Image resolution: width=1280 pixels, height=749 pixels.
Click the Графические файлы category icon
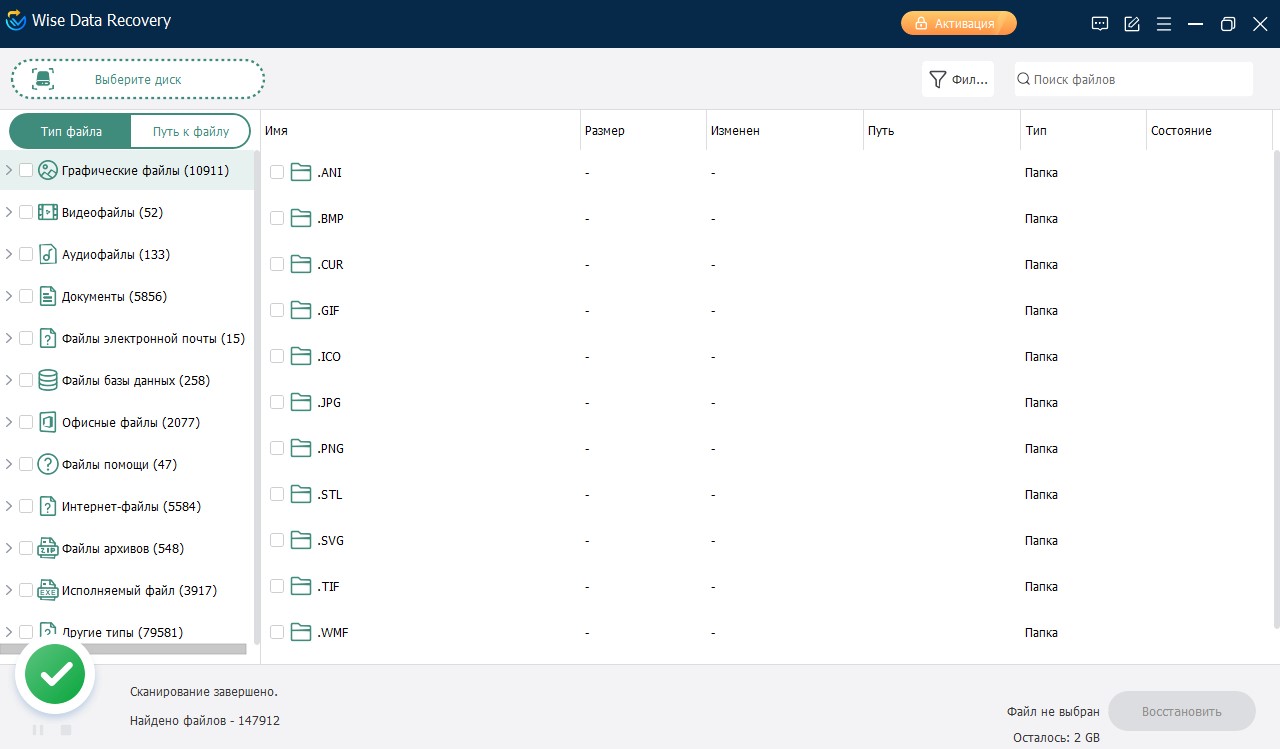pos(48,171)
